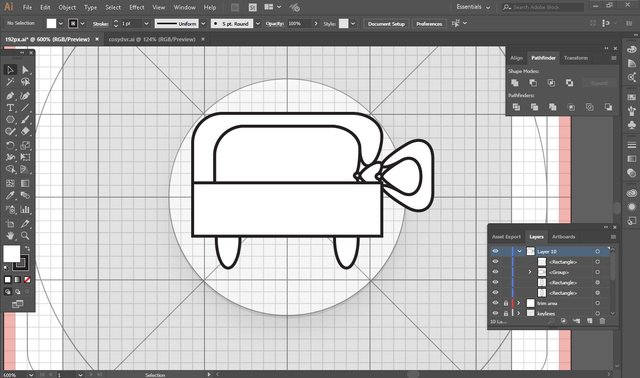
Task: Click the Unite shape mode icon
Action: tap(515, 83)
